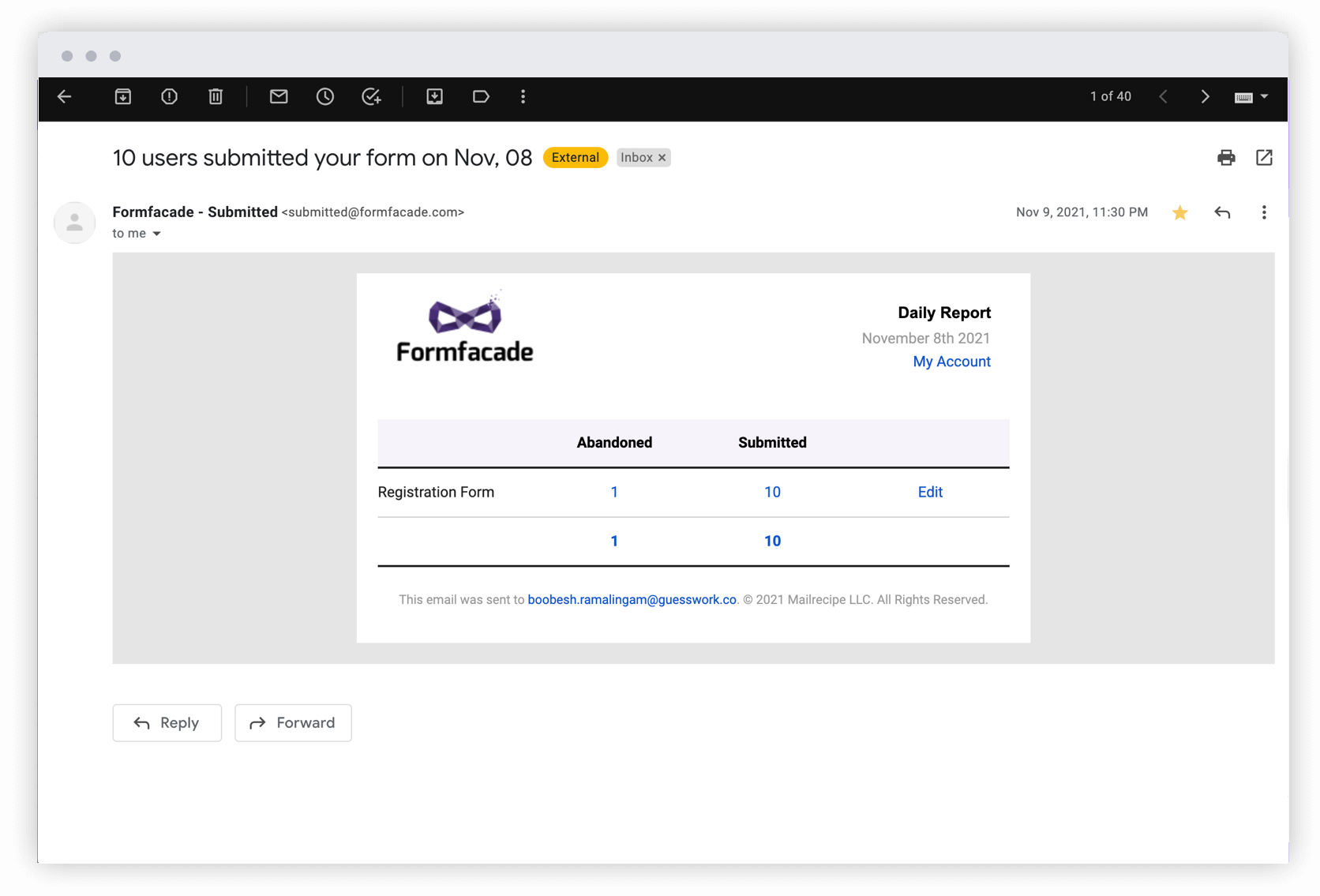The width and height of the screenshot is (1320, 896).
Task: Click the sender's profile avatar
Action: click(74, 223)
